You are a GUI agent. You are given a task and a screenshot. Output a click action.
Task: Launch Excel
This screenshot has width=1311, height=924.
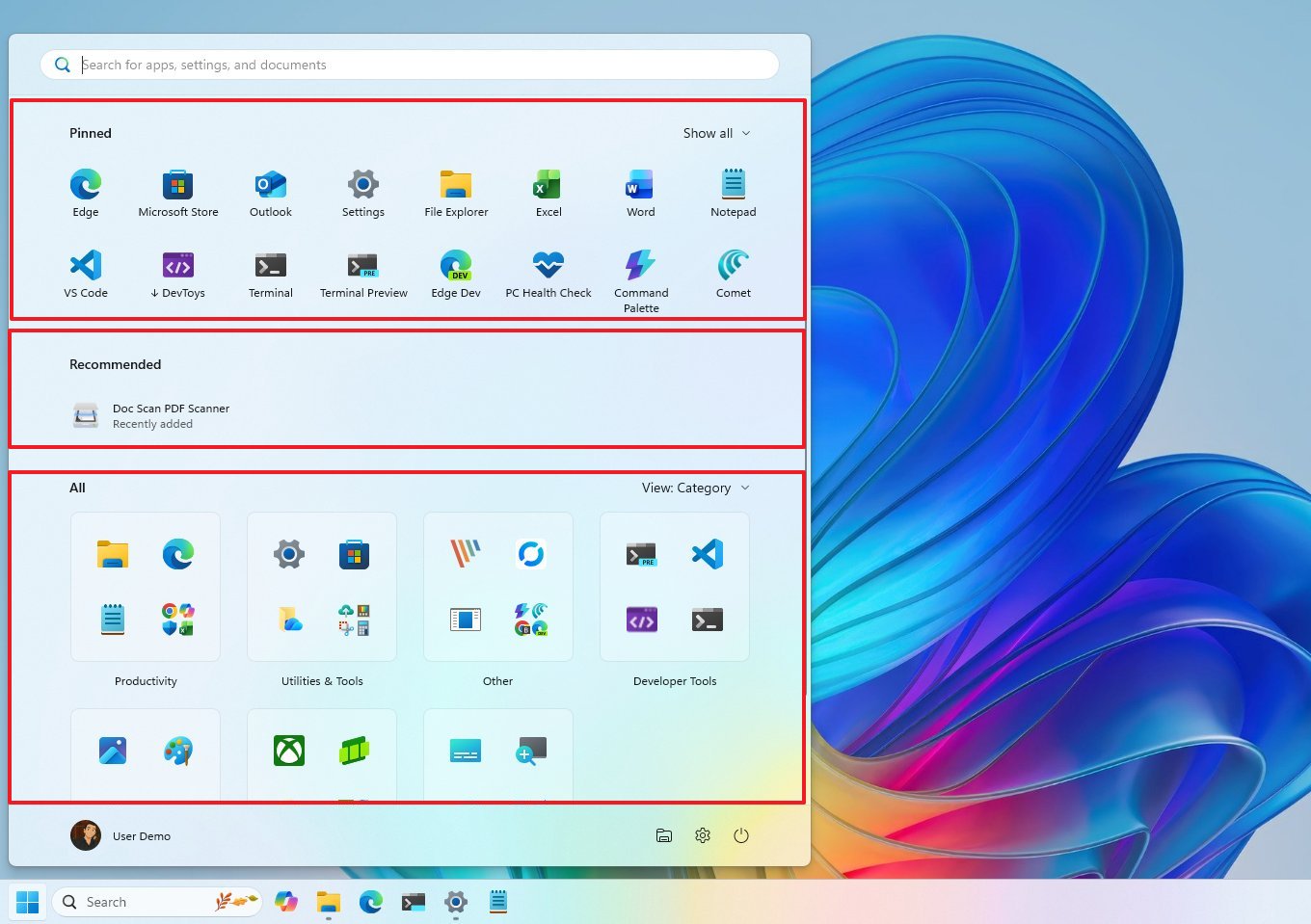click(548, 191)
